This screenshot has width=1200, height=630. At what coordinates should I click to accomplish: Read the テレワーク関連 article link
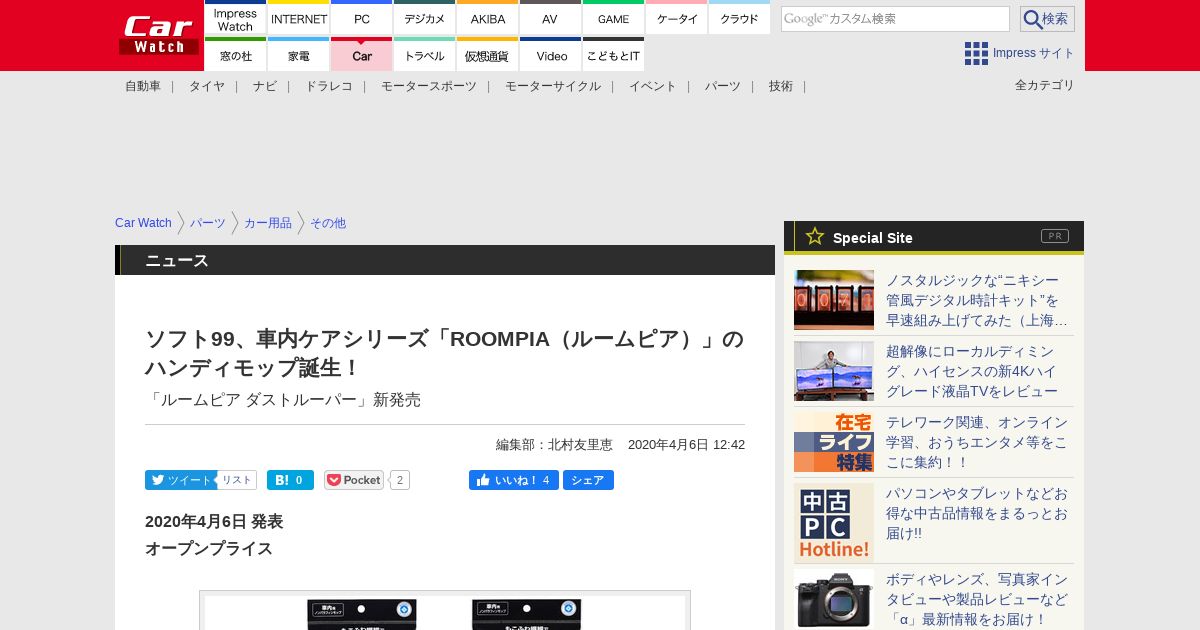[x=977, y=442]
